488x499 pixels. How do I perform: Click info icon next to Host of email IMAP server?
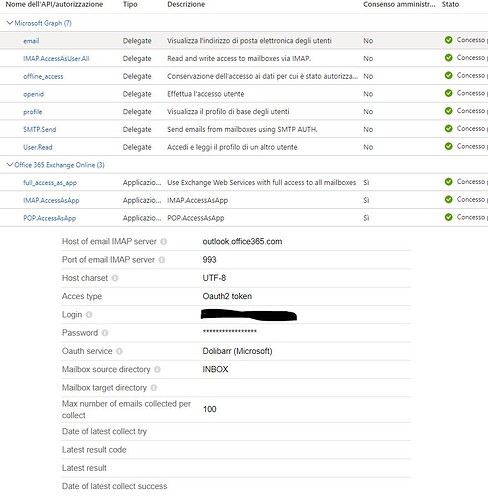pos(163,242)
